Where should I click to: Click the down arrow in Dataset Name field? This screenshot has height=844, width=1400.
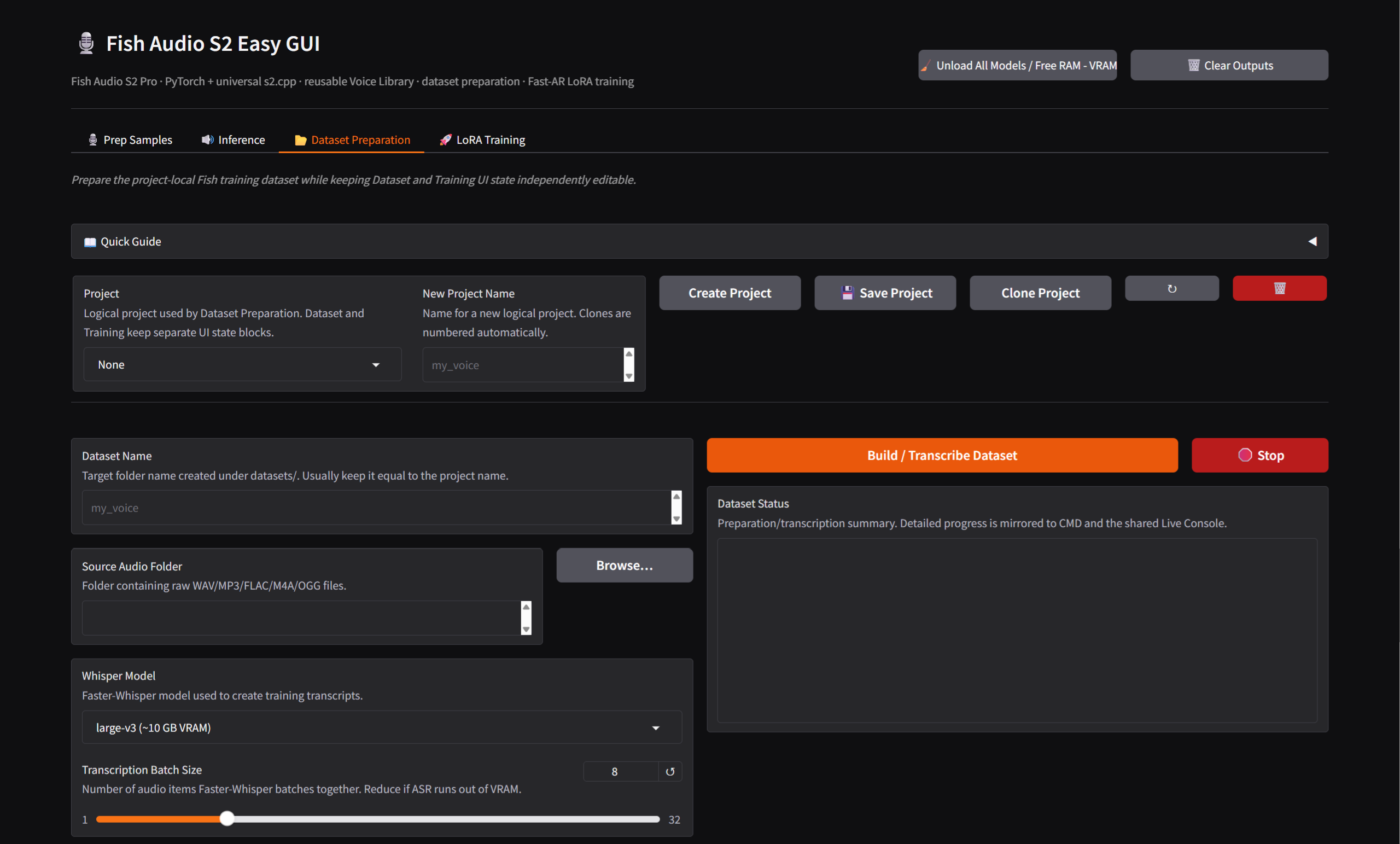(676, 519)
